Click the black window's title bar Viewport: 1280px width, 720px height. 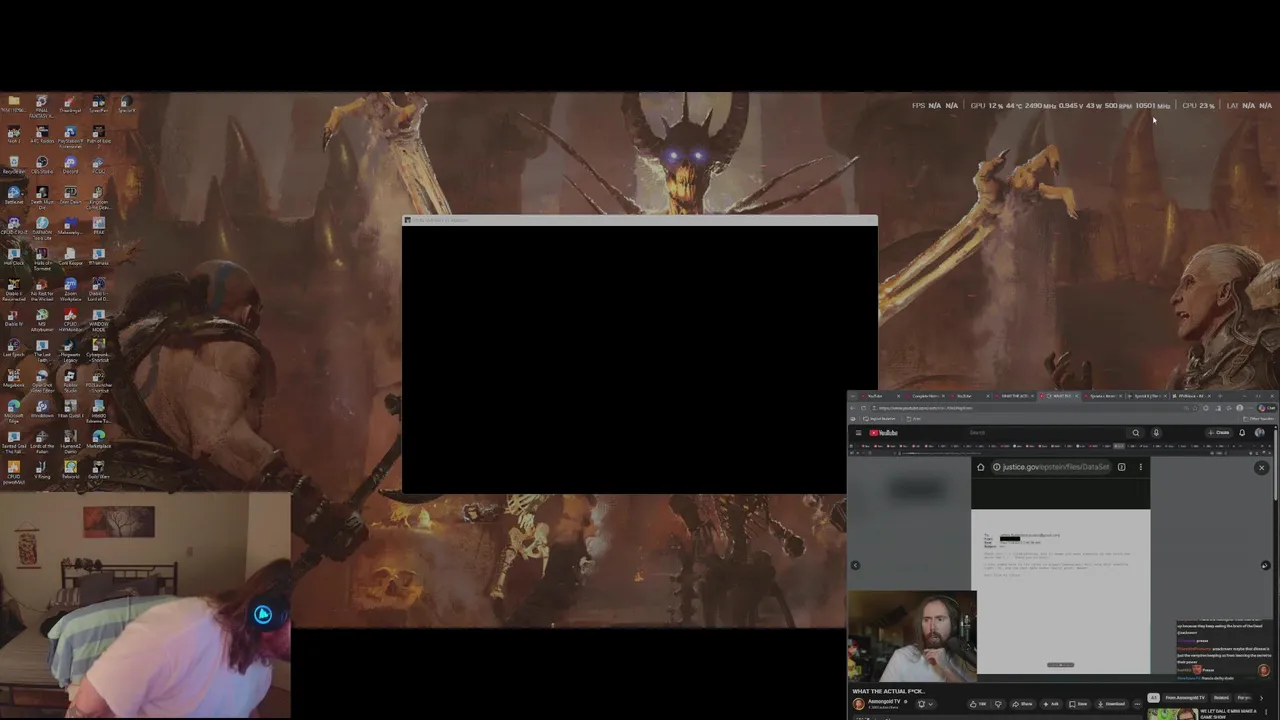[x=640, y=220]
